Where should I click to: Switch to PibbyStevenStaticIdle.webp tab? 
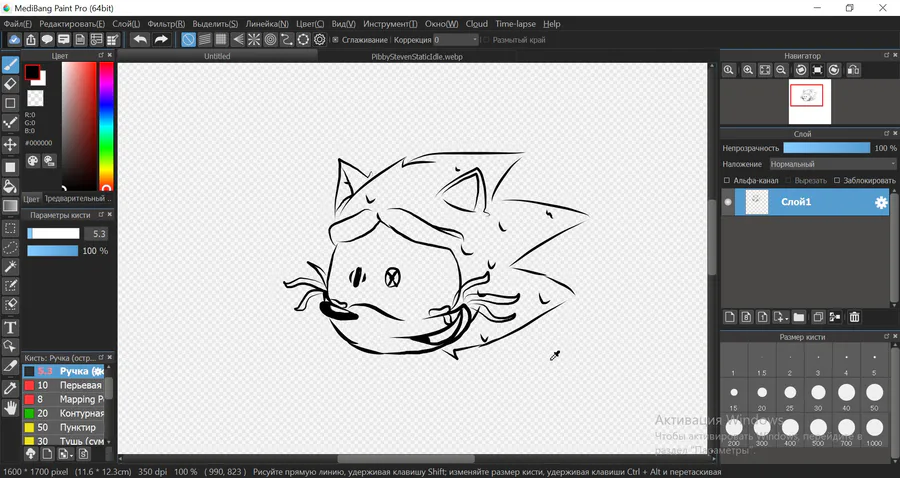417,56
